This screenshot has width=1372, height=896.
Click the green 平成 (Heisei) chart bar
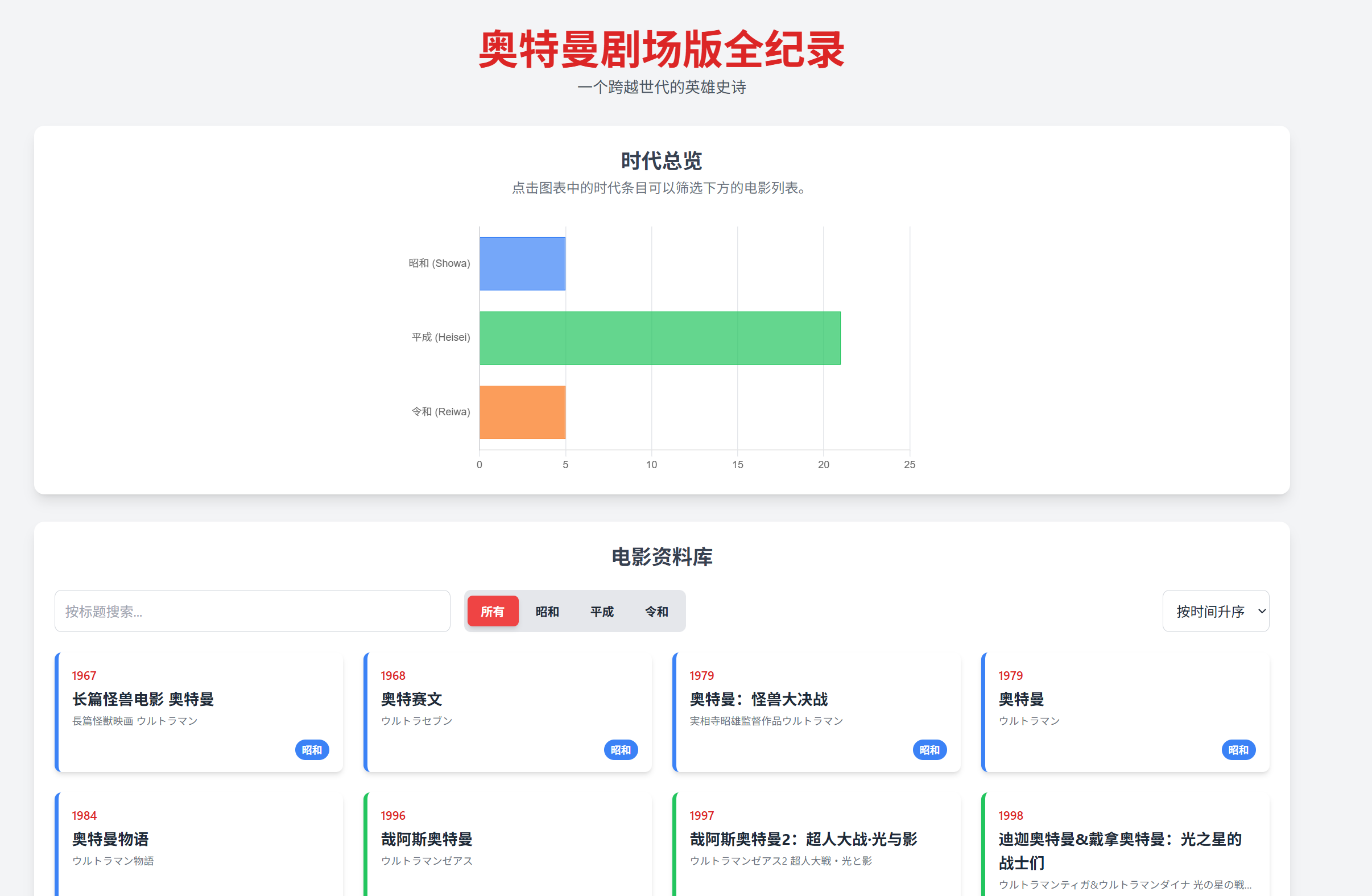click(x=659, y=338)
